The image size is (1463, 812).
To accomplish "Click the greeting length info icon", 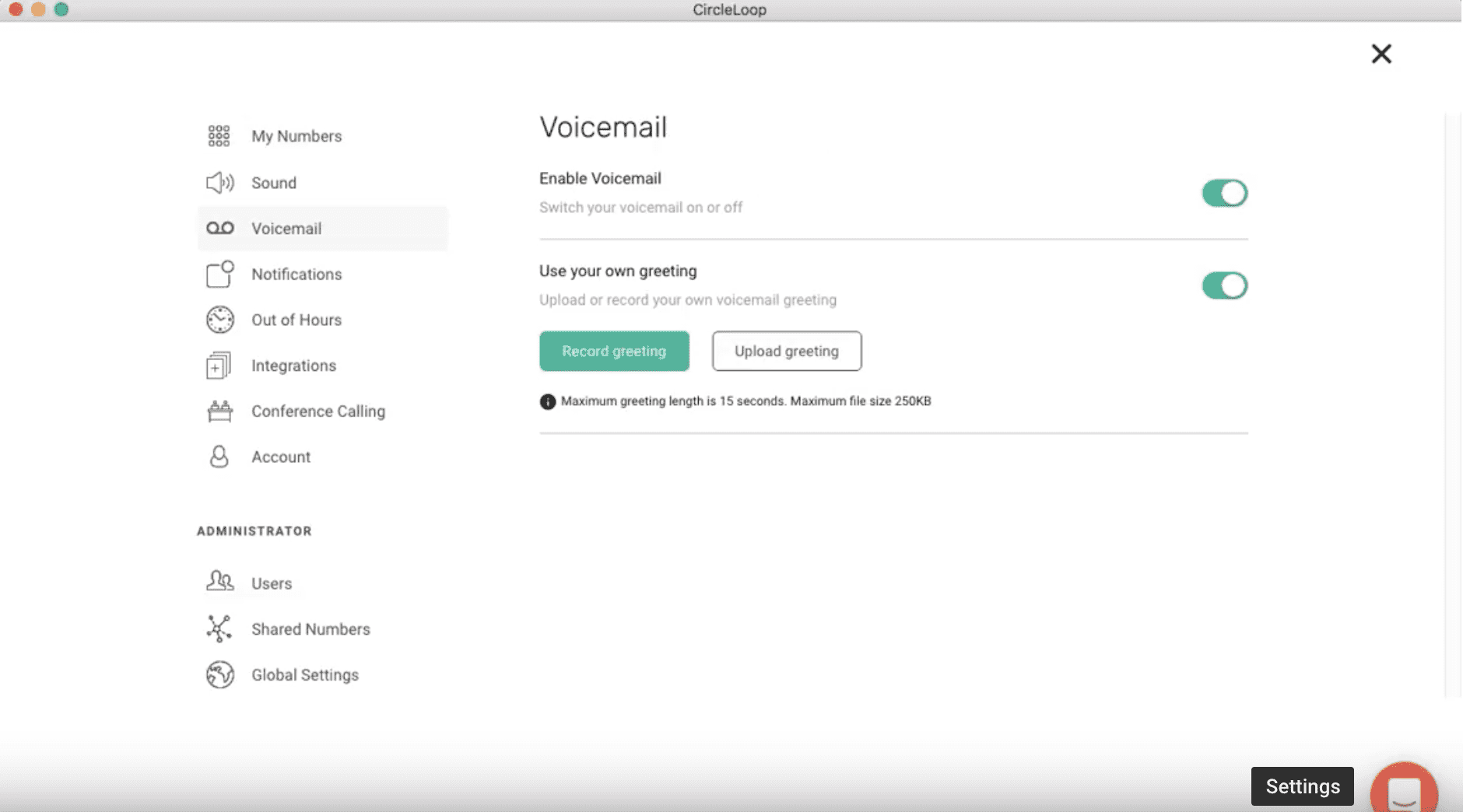I will pos(548,401).
